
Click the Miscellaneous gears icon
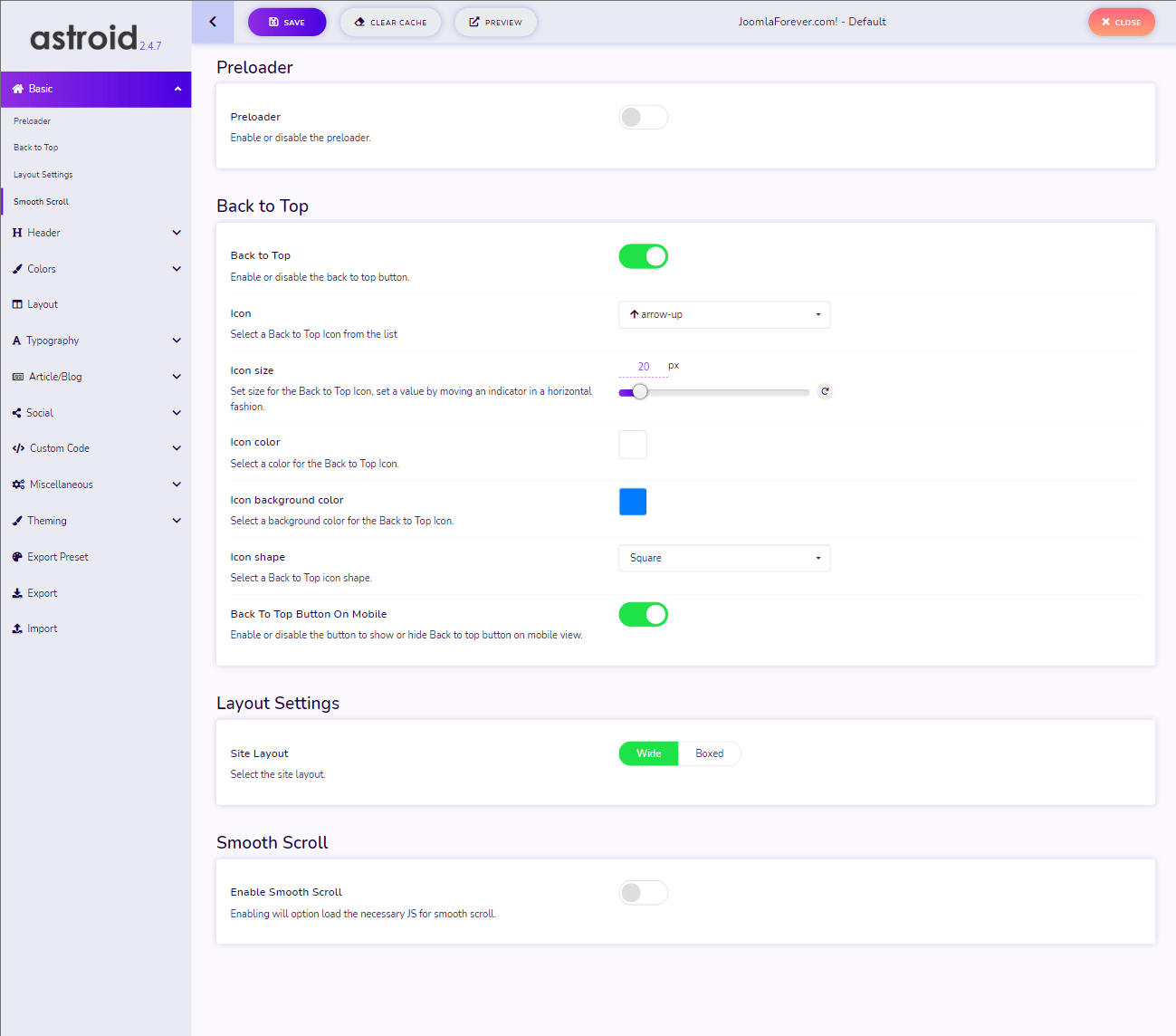pyautogui.click(x=18, y=484)
